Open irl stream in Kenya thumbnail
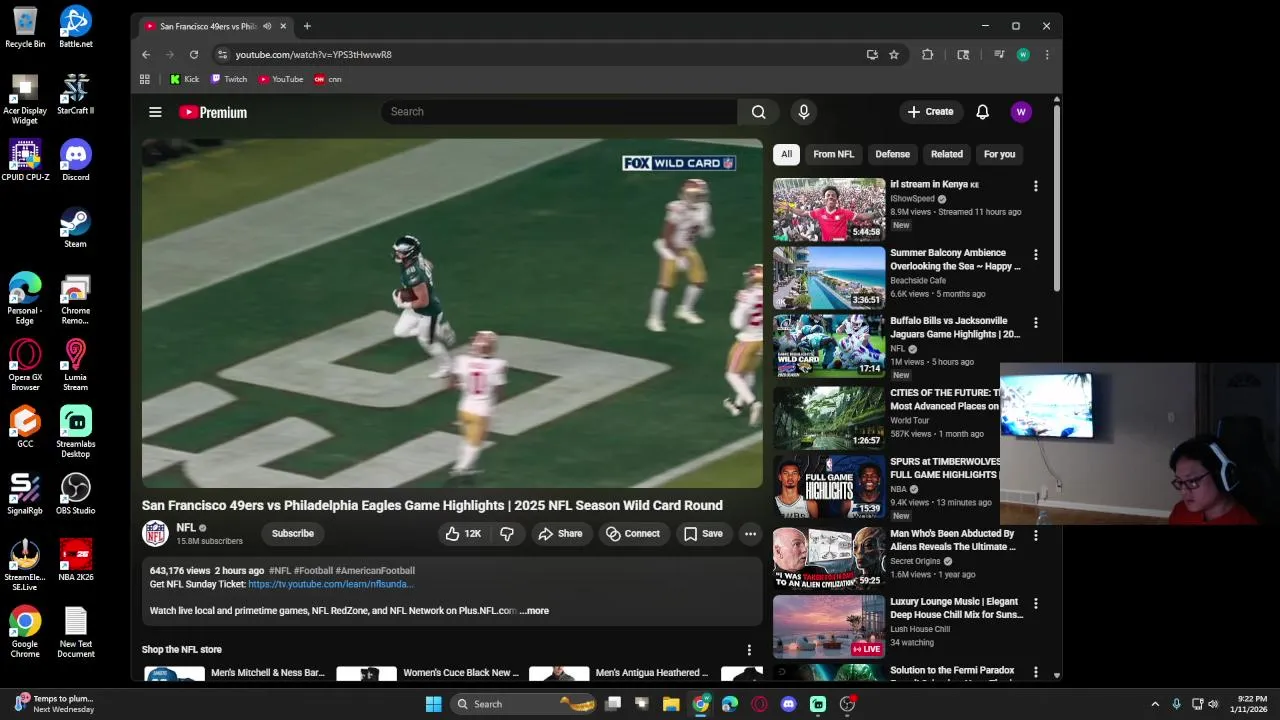The width and height of the screenshot is (1280, 720). point(829,210)
